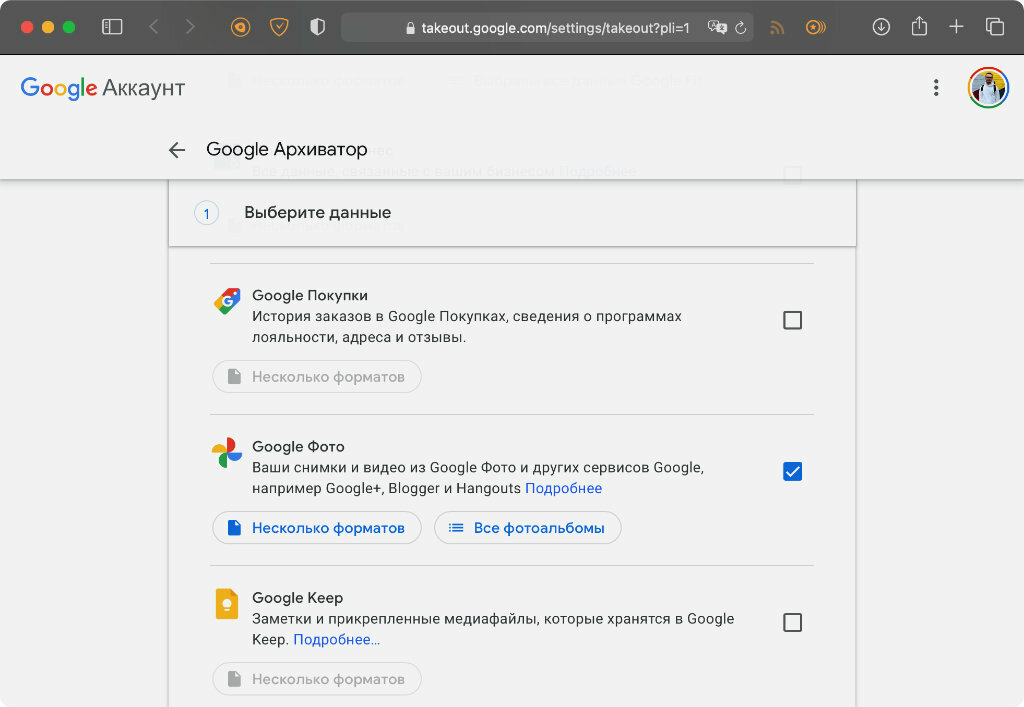Open Все фотоальбомы button

[528, 527]
